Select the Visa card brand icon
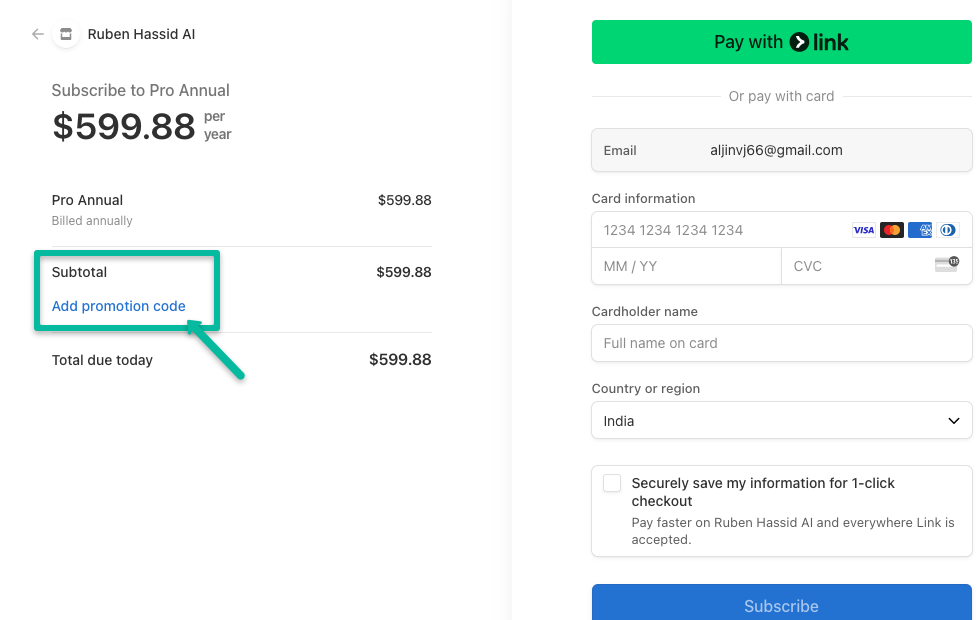978x620 pixels. 863,230
